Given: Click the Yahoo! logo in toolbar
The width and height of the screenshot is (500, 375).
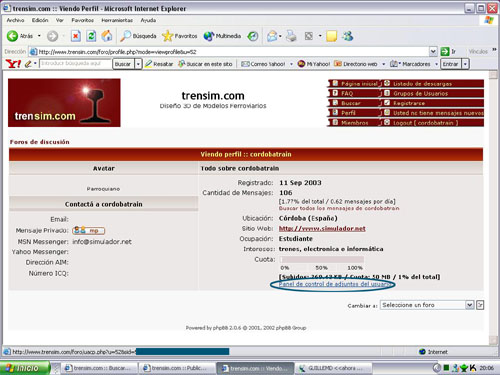Looking at the screenshot, I should pos(13,64).
